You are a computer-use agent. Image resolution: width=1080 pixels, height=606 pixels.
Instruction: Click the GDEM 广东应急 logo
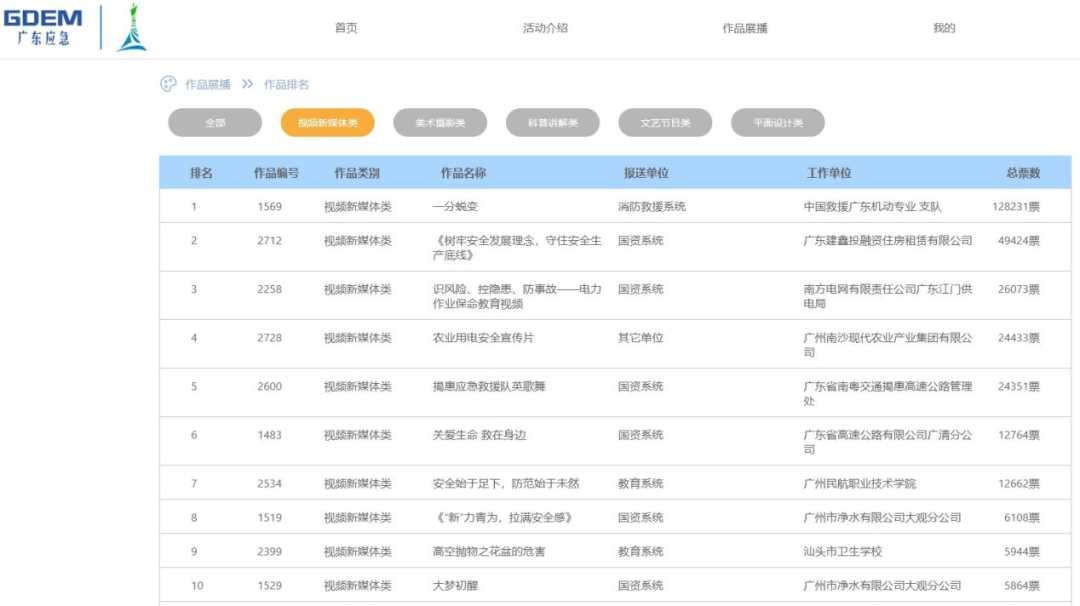(x=43, y=27)
